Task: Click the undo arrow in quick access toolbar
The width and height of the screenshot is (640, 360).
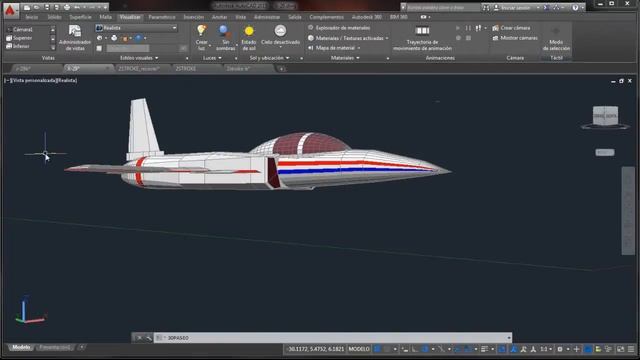Action: [x=77, y=7]
